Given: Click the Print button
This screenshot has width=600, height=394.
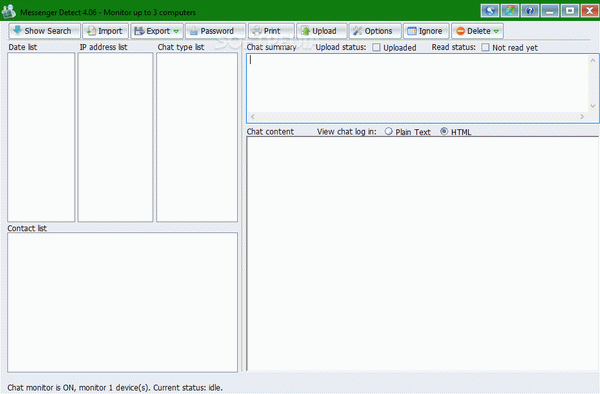Looking at the screenshot, I should 271,31.
